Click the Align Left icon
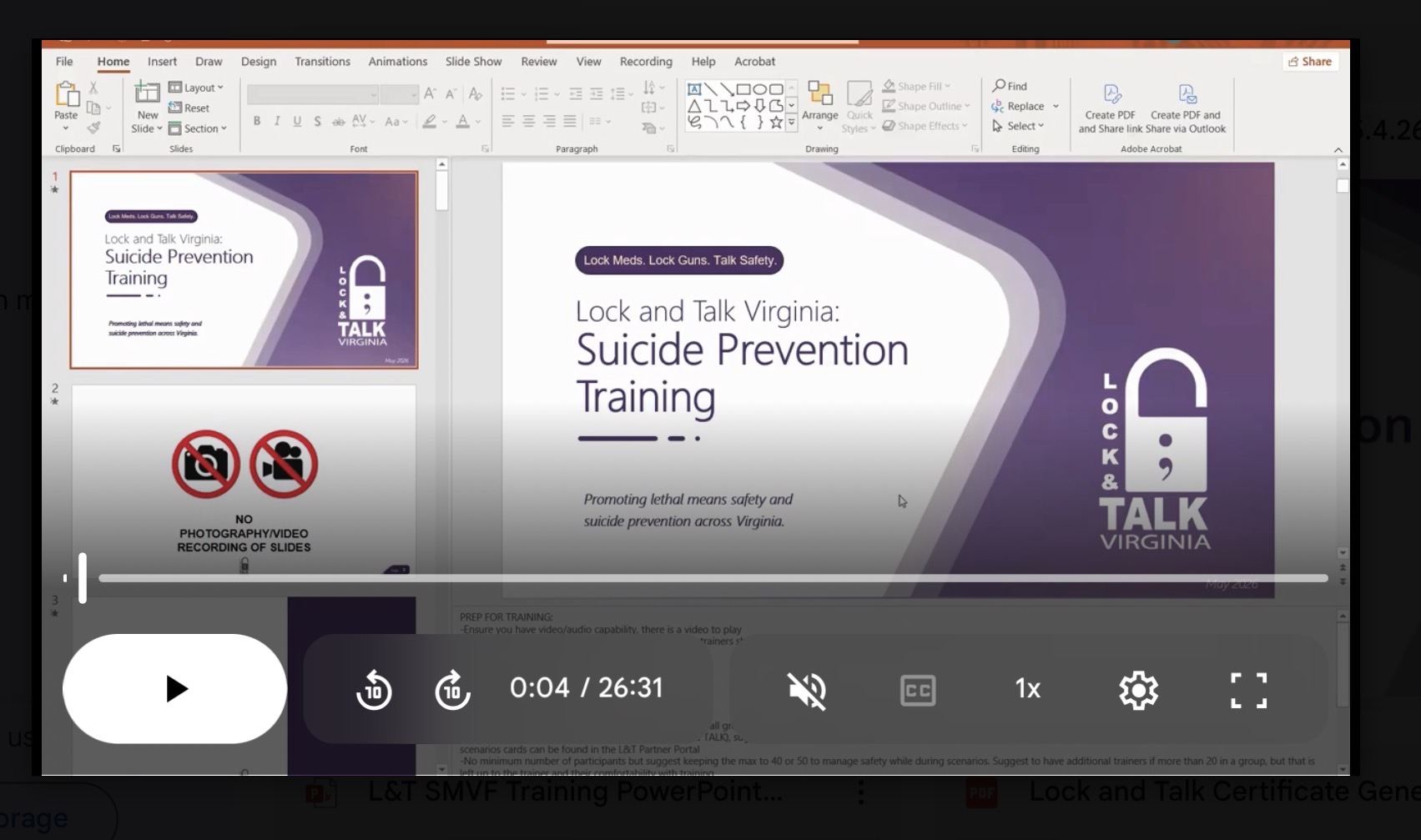The width and height of the screenshot is (1421, 840). pyautogui.click(x=507, y=122)
